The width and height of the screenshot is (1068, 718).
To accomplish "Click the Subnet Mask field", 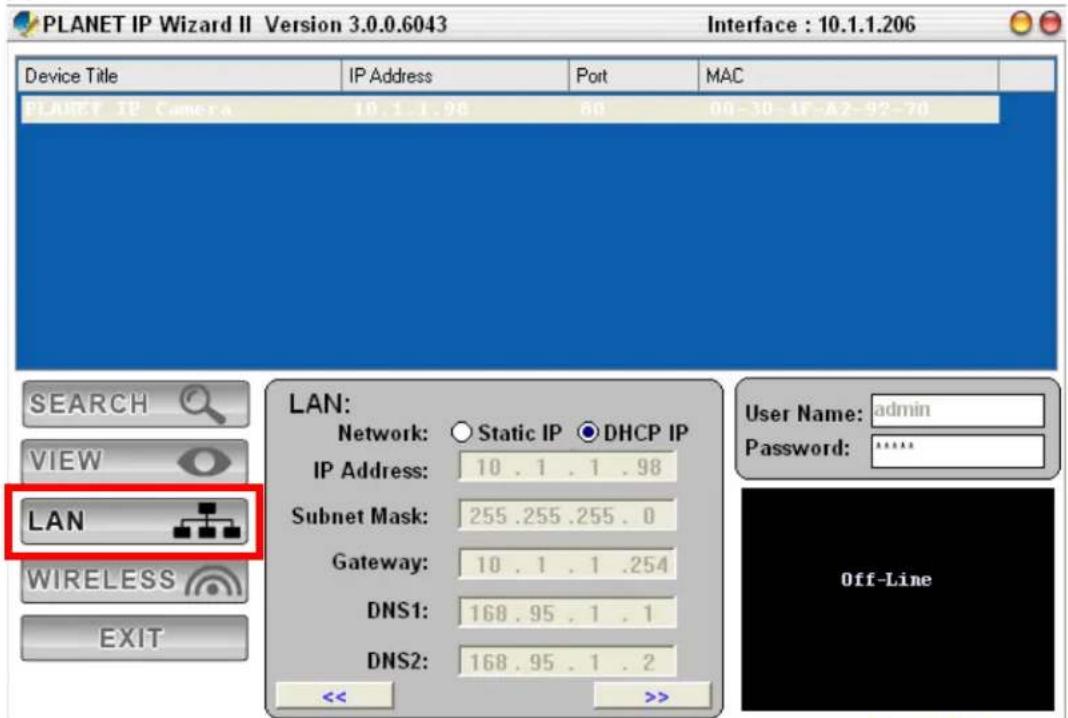I will point(567,516).
